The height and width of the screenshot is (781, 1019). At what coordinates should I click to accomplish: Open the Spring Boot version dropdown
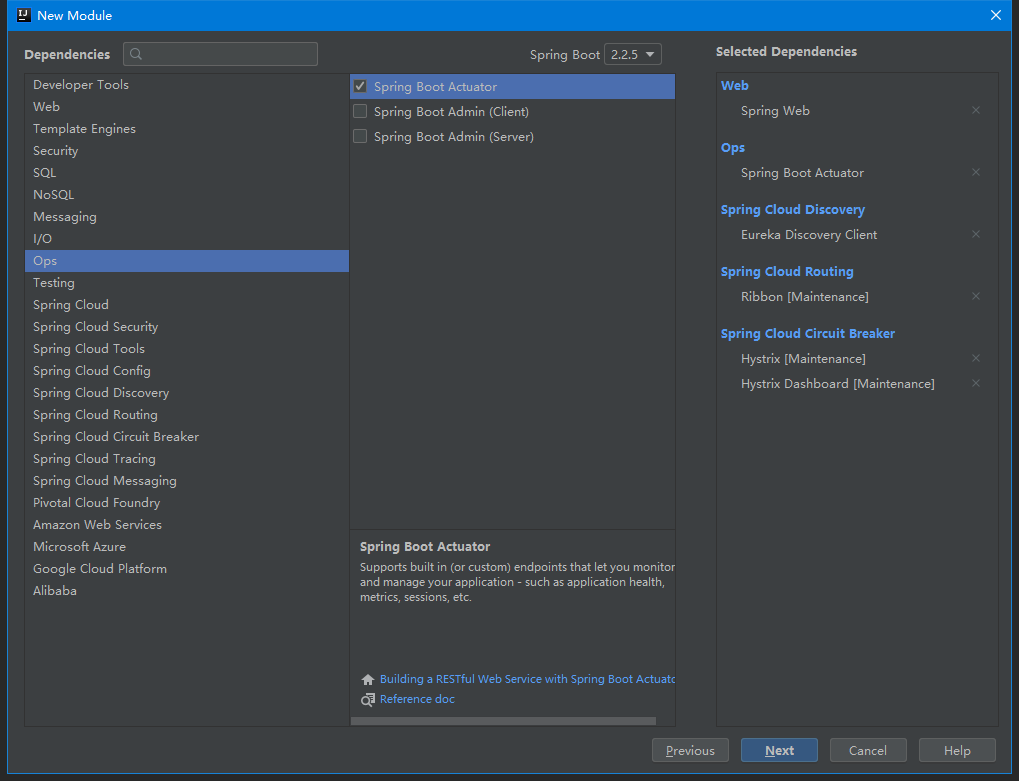632,55
